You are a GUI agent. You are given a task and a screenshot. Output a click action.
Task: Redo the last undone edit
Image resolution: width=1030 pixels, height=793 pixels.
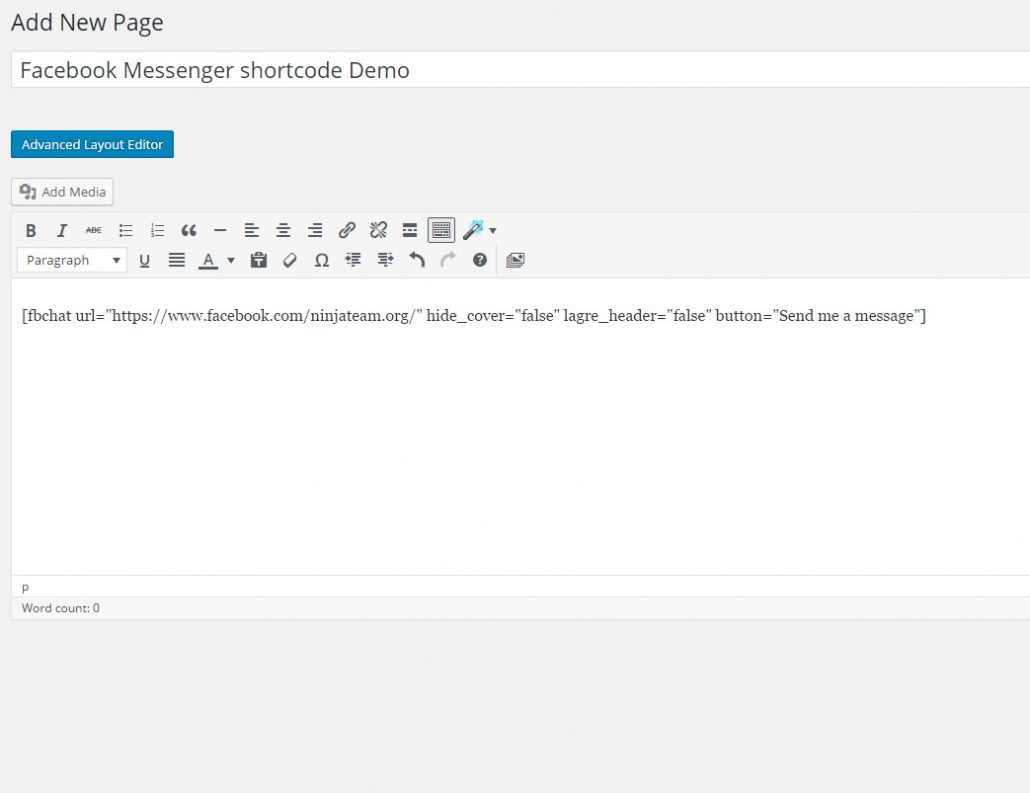click(448, 261)
